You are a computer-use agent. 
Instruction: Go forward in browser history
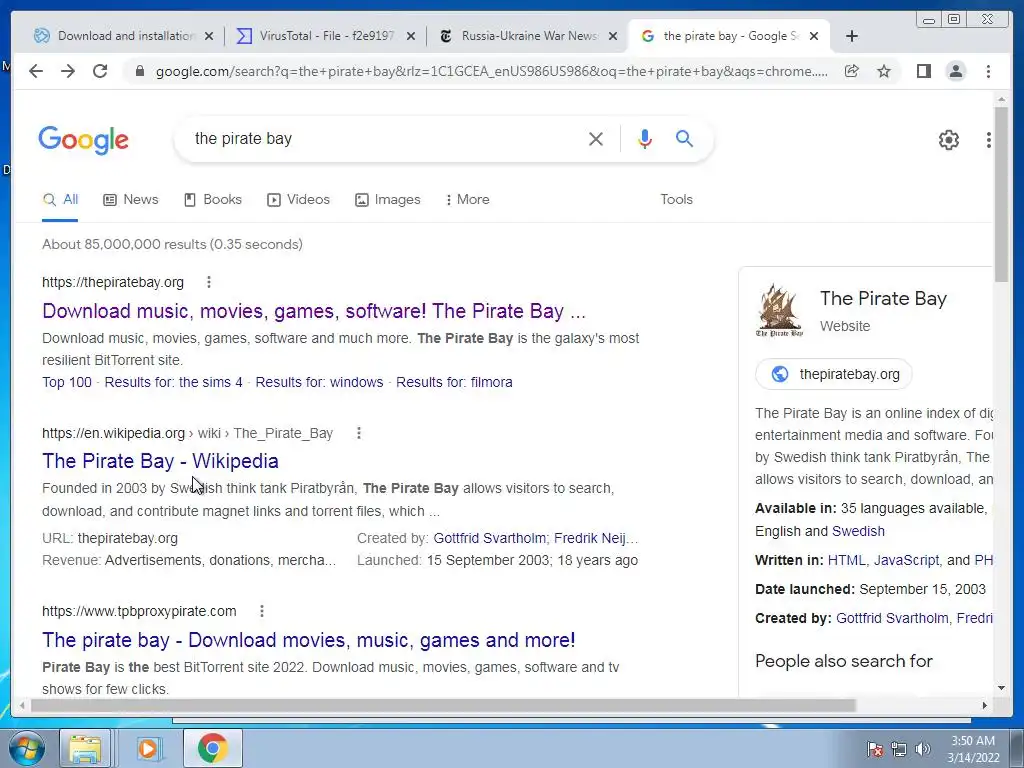click(68, 71)
